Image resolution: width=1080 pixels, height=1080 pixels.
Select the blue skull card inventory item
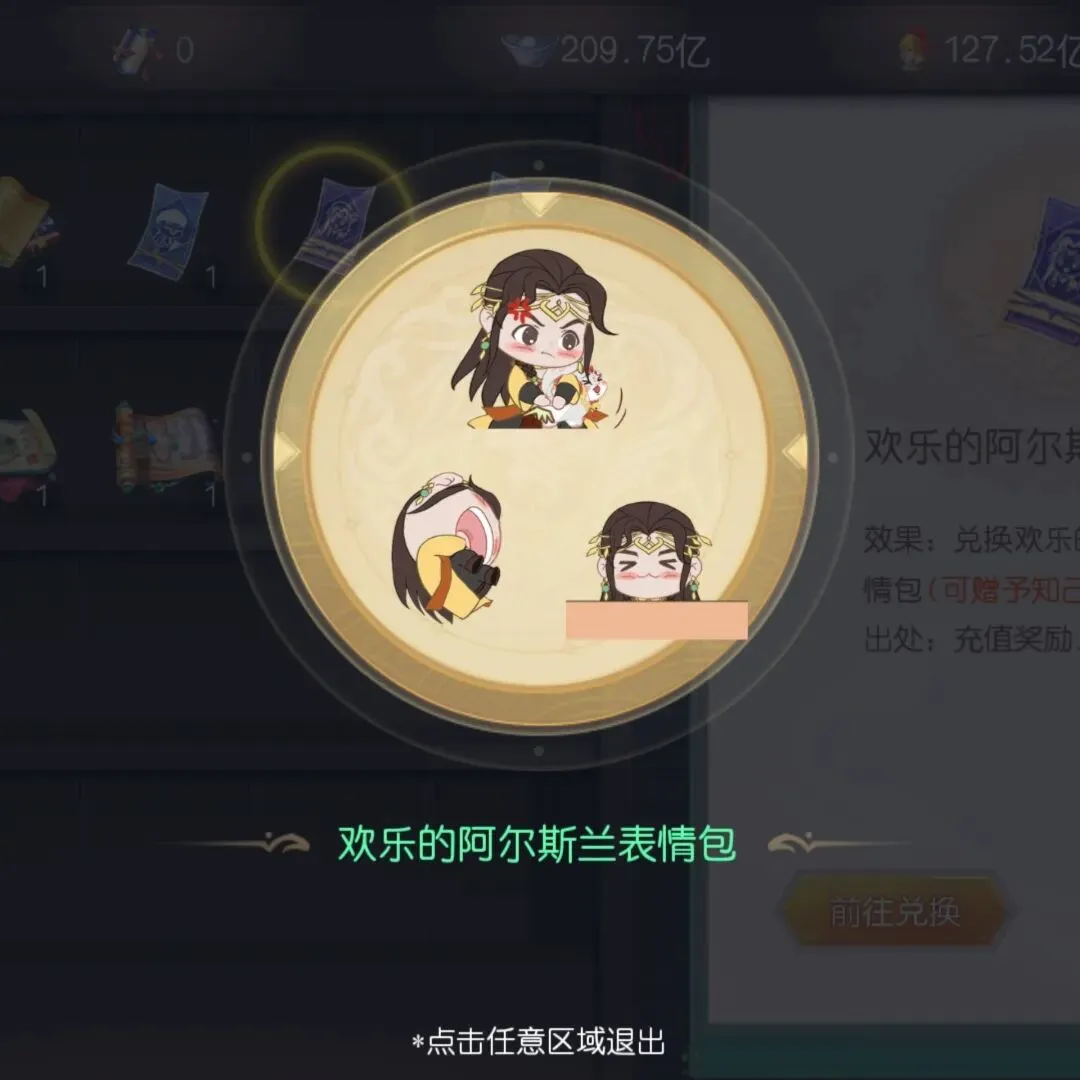pos(167,227)
